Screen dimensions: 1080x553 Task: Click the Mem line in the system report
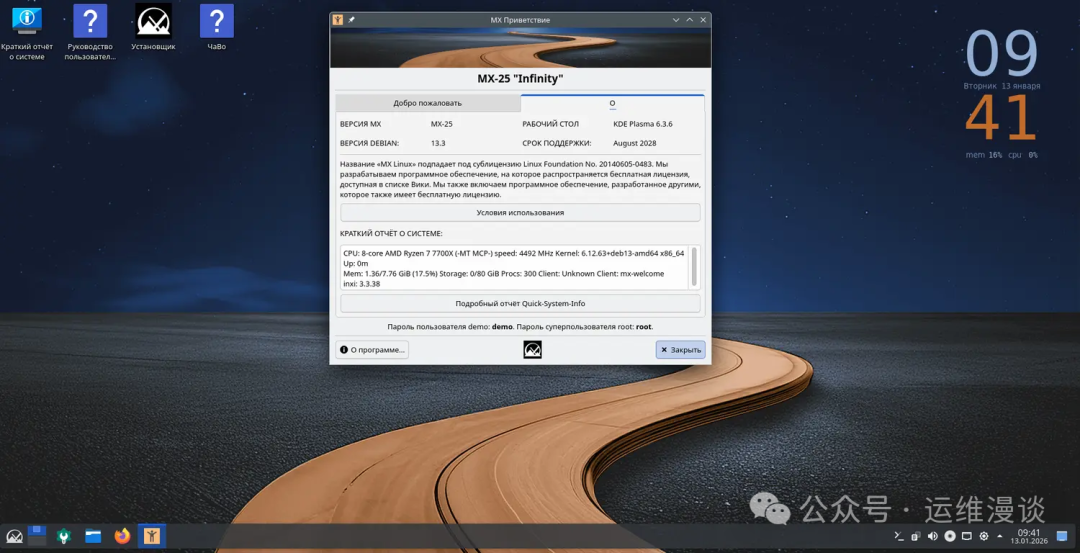click(x=503, y=273)
